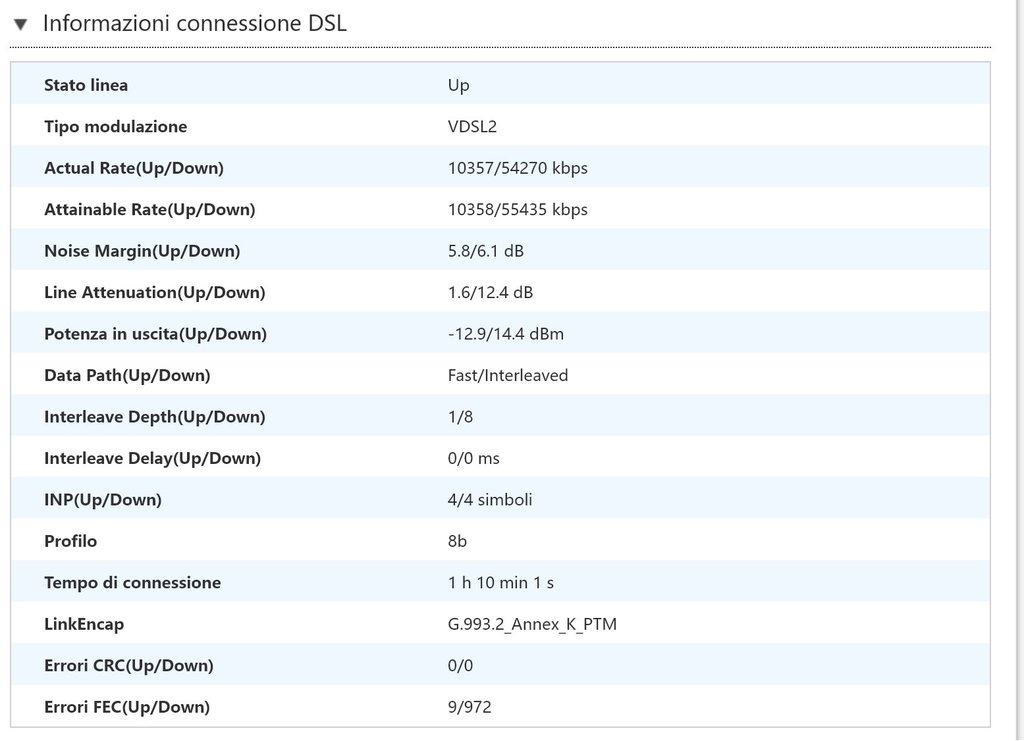The image size is (1024, 741).
Task: Select the Errori FEC value 9/972
Action: click(469, 707)
